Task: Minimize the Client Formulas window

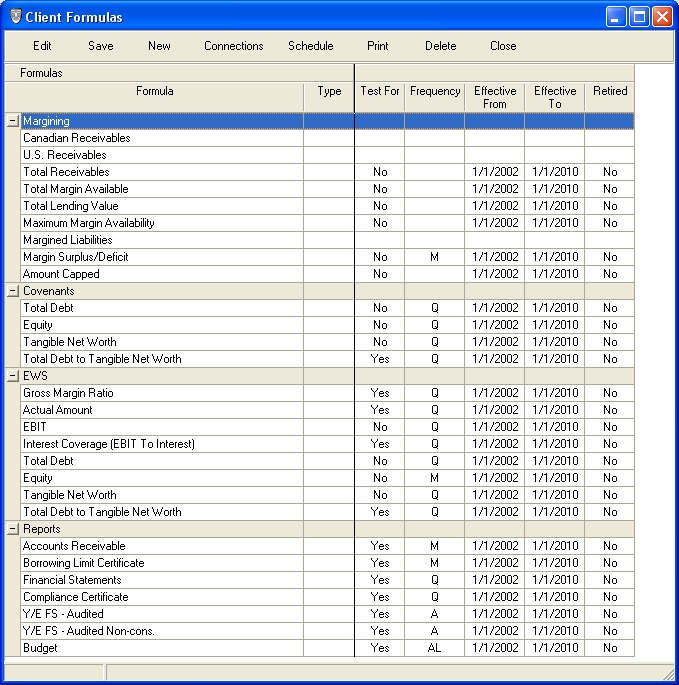Action: coord(616,17)
